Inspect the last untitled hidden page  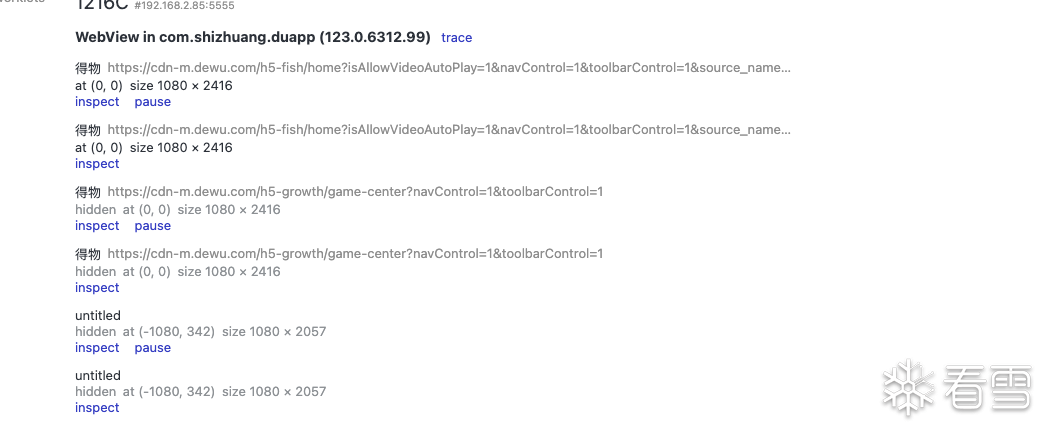coord(97,408)
